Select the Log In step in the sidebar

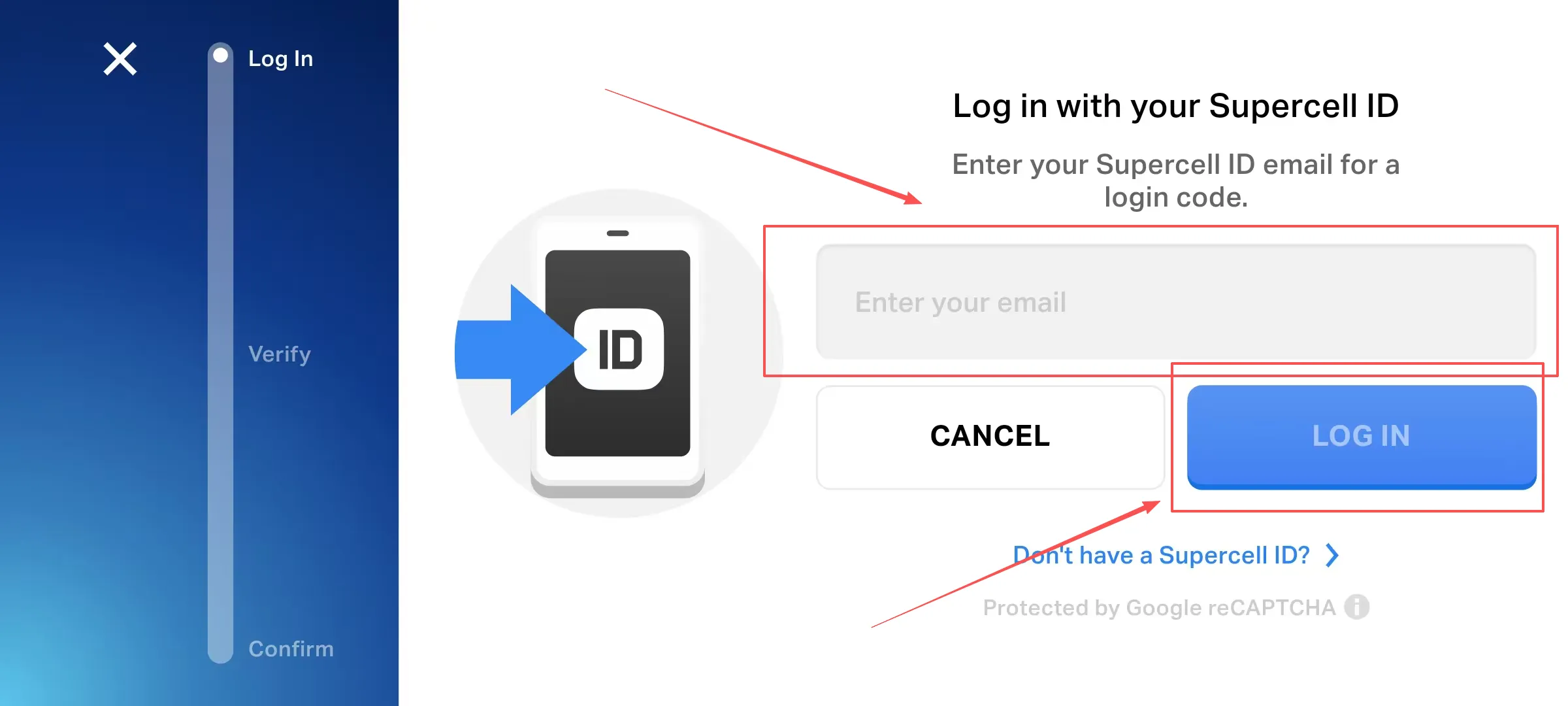(280, 59)
